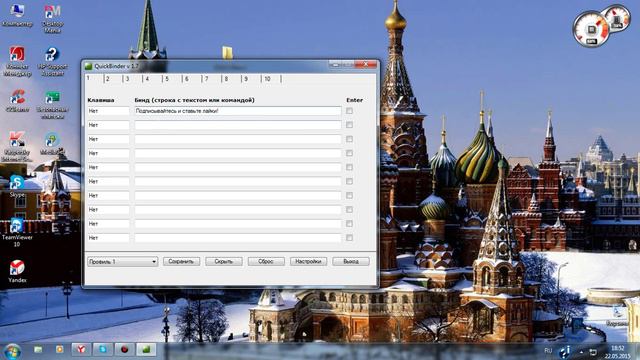Switch to tab 3 in QuickBinder
This screenshot has height=360, width=640.
[133, 79]
